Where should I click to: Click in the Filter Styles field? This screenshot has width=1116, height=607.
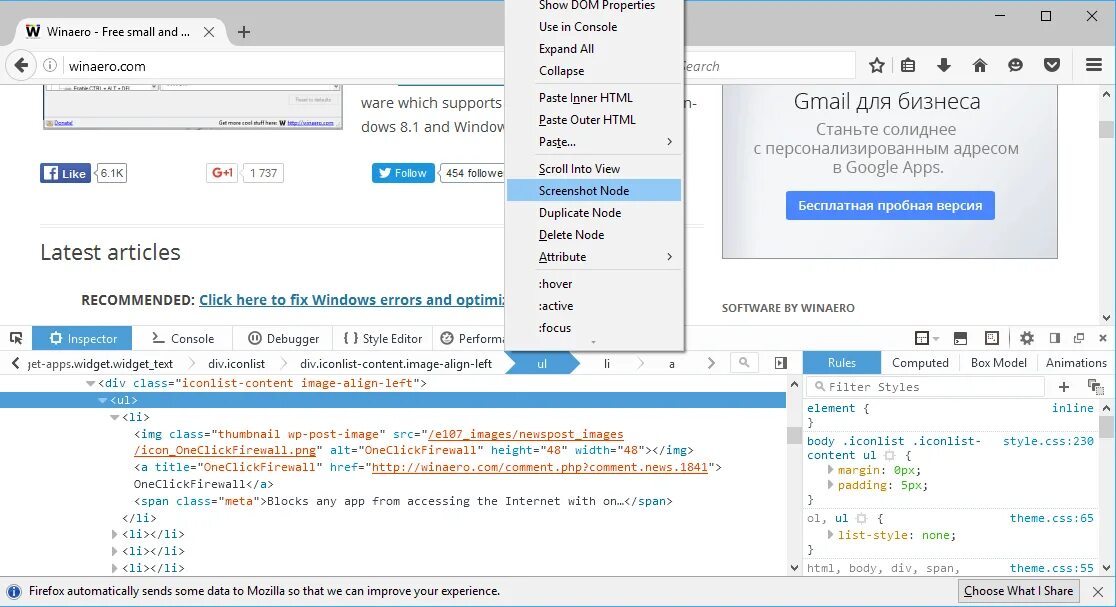925,386
